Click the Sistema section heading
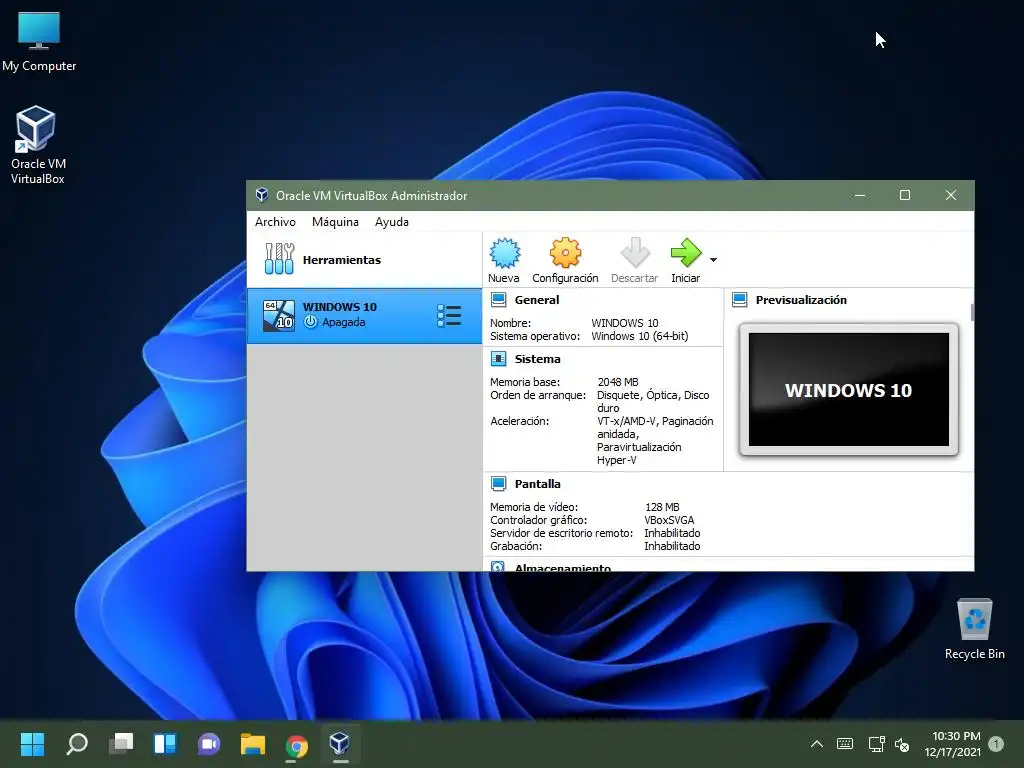Image resolution: width=1024 pixels, height=768 pixels. click(537, 359)
